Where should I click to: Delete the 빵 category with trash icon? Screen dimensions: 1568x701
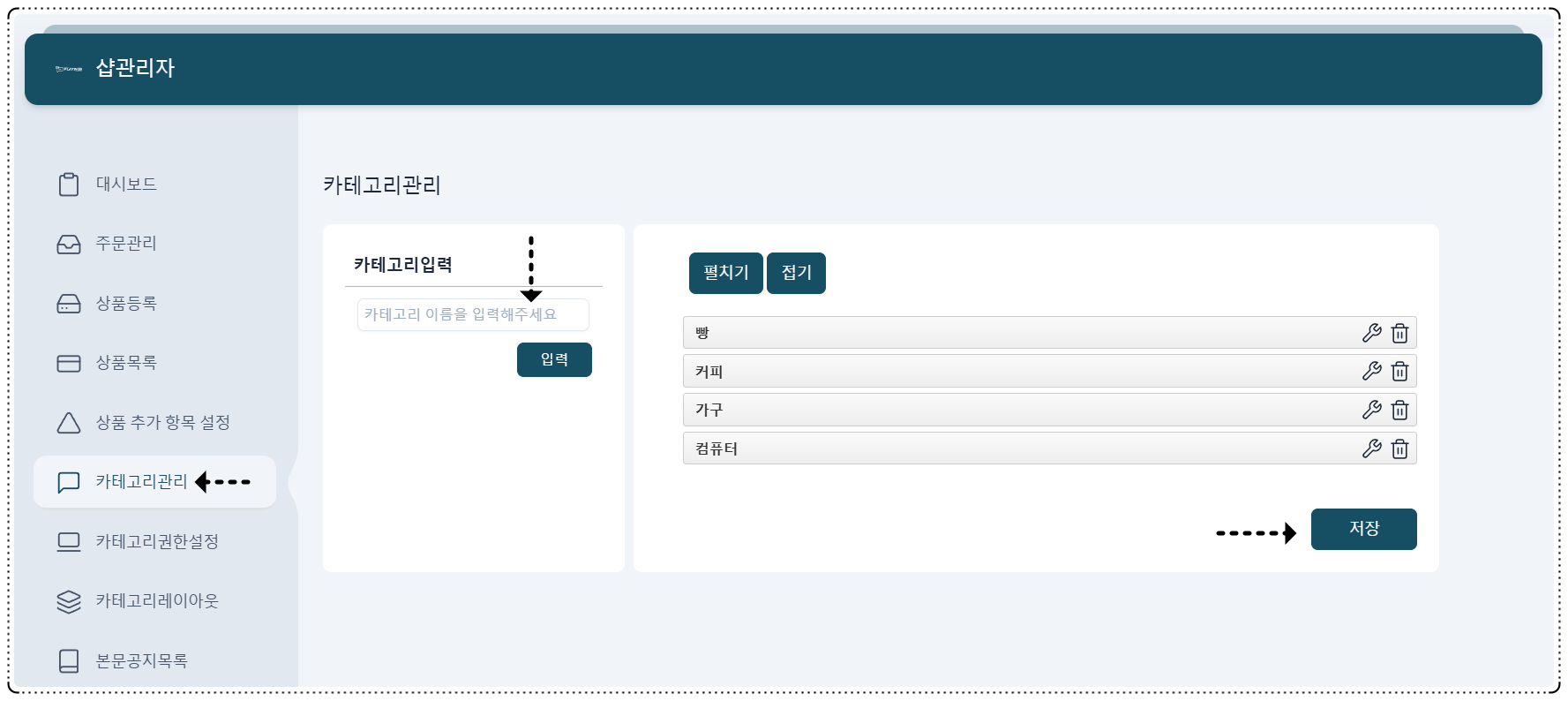click(x=1399, y=333)
